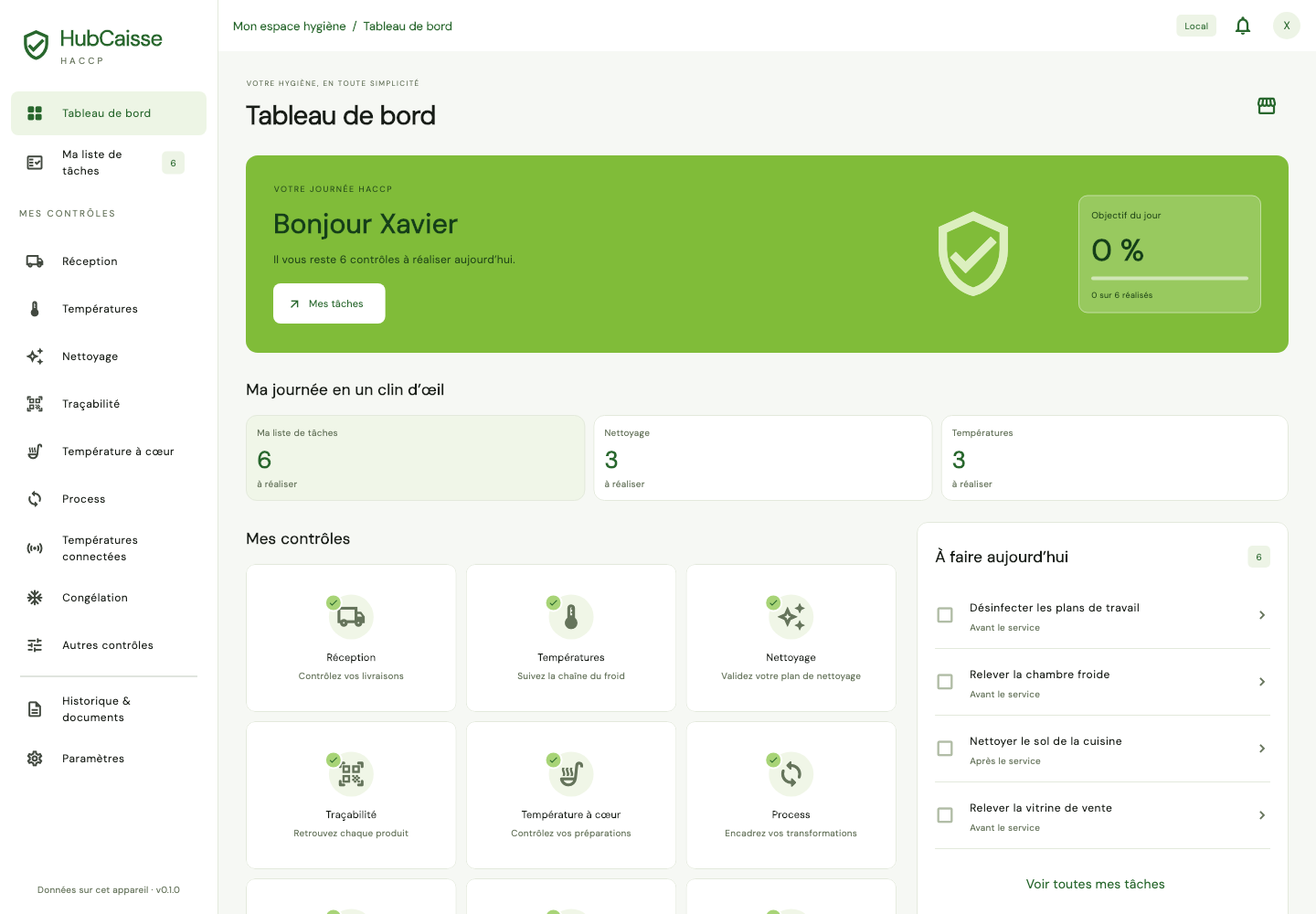The width and height of the screenshot is (1316, 914).
Task: Click the badge 6 next to Ma liste de tâches
Action: click(173, 163)
